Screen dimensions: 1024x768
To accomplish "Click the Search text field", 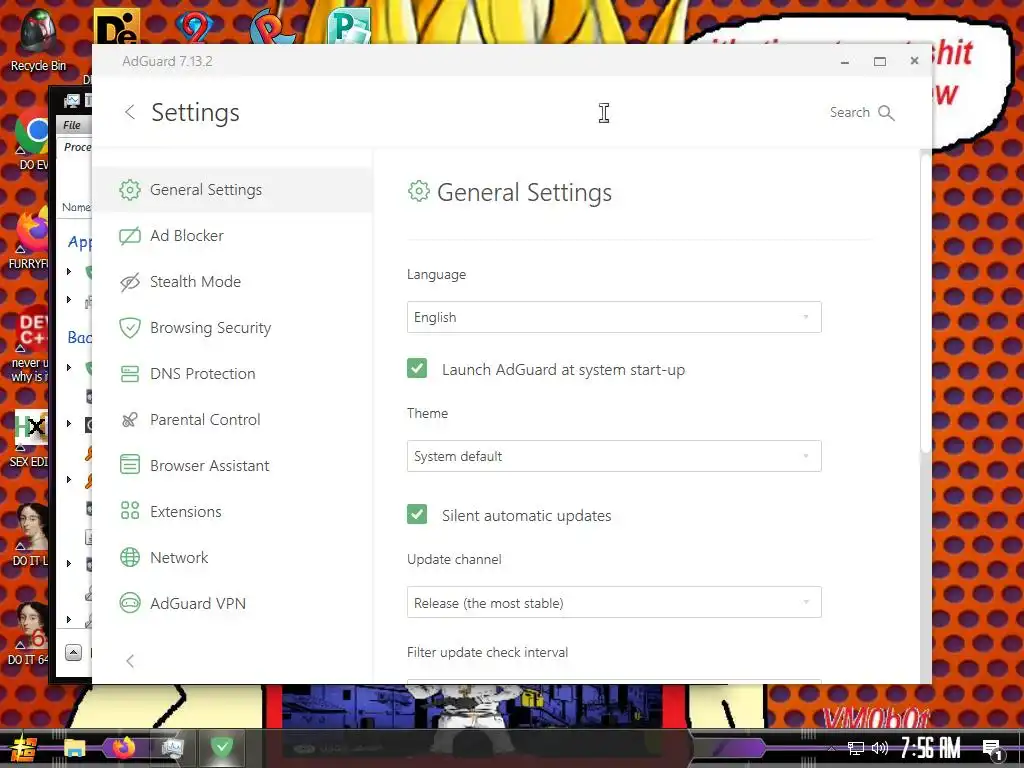I will coord(850,112).
